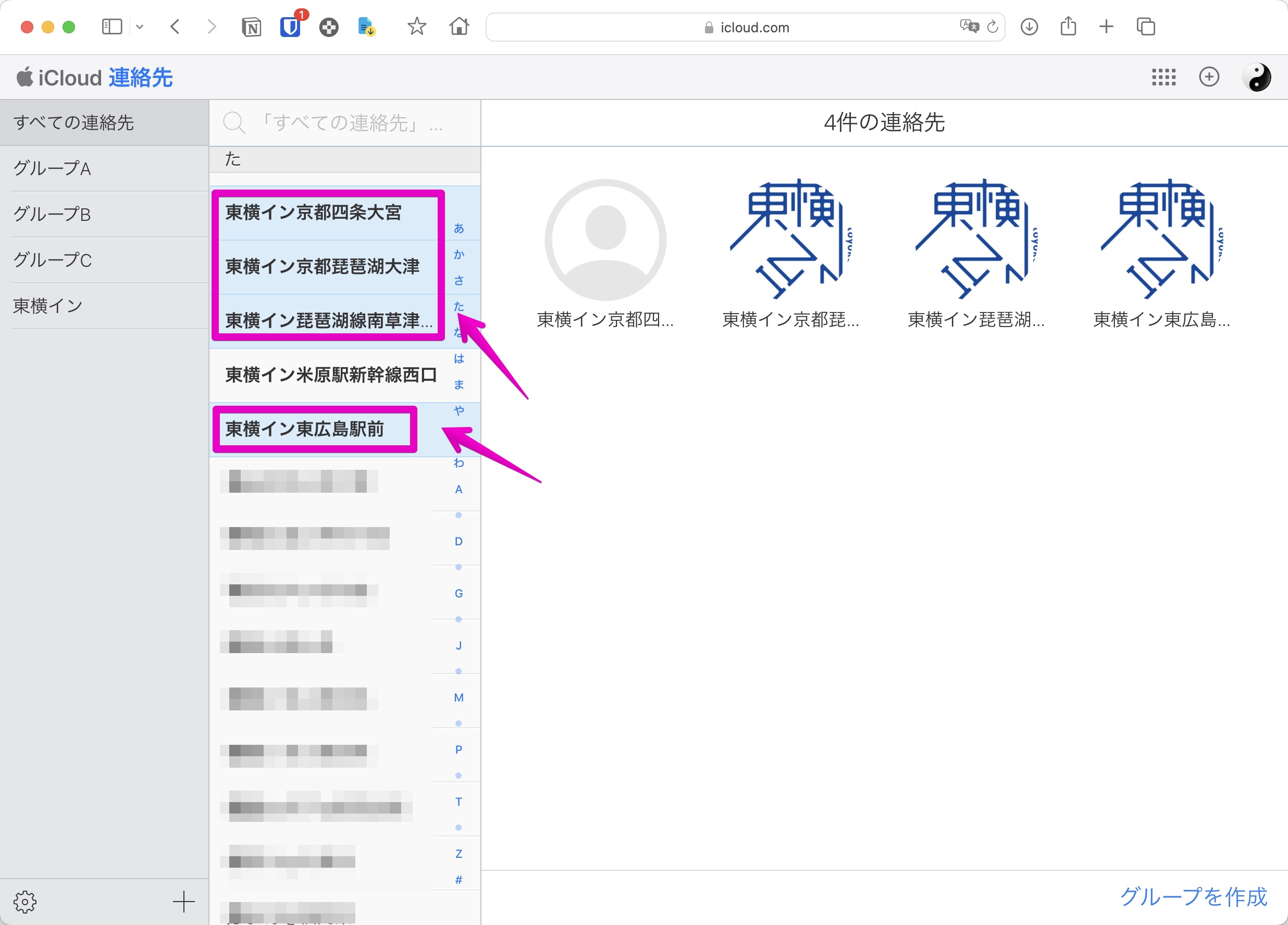The width and height of the screenshot is (1288, 925).
Task: Show downloads with the download icon
Action: coord(1029,27)
